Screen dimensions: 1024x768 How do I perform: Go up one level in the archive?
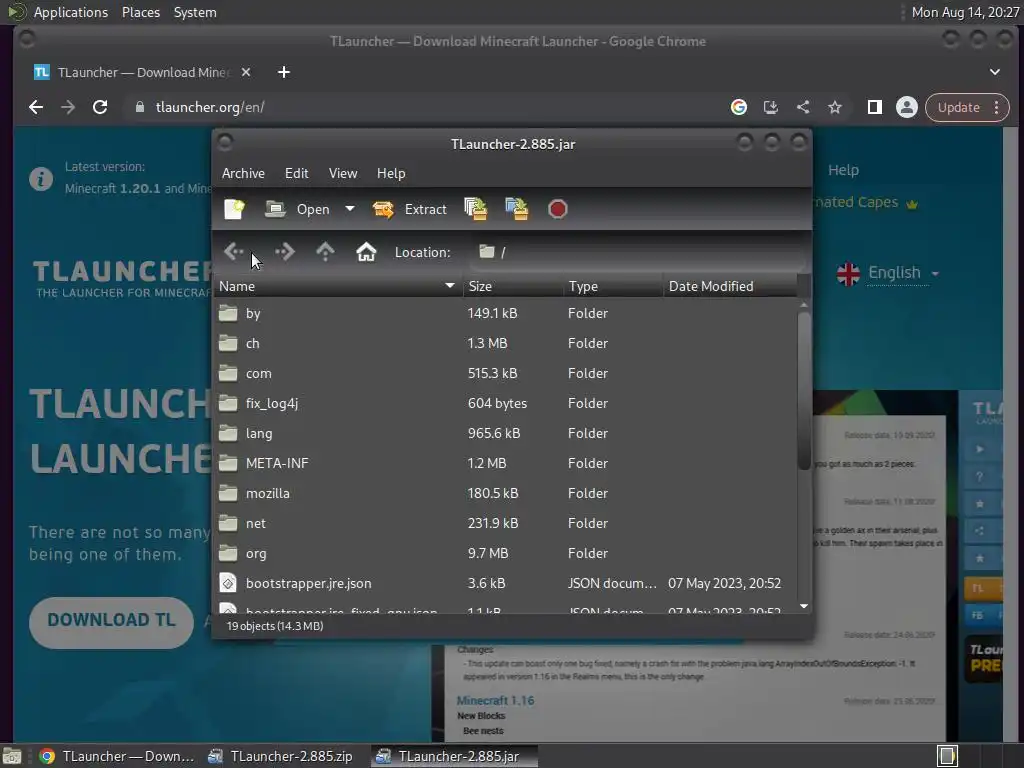[x=325, y=251]
